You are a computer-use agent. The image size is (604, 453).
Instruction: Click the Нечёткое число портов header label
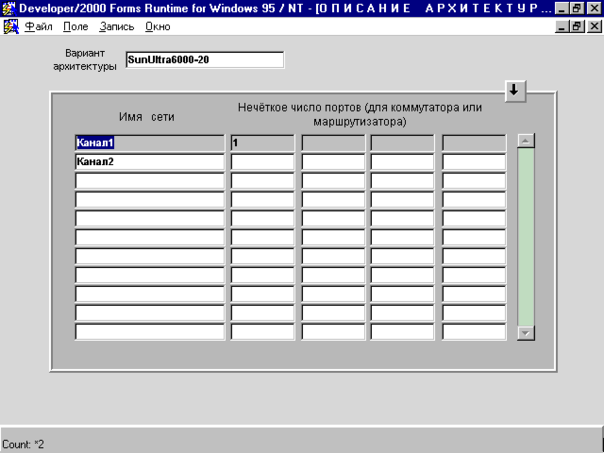(360, 114)
